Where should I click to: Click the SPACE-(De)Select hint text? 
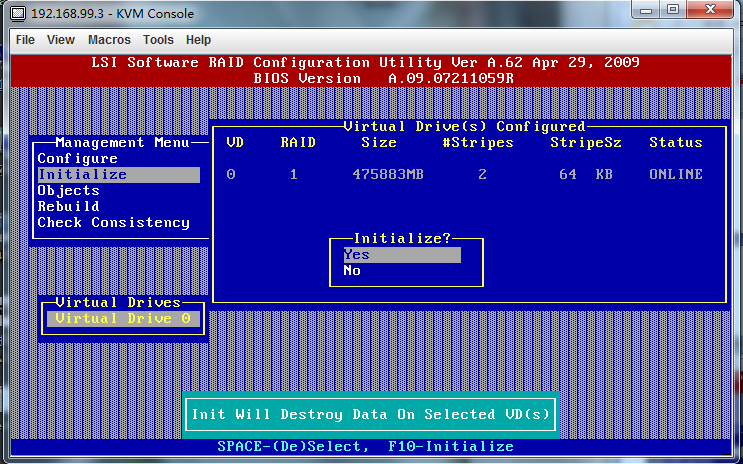click(x=293, y=446)
